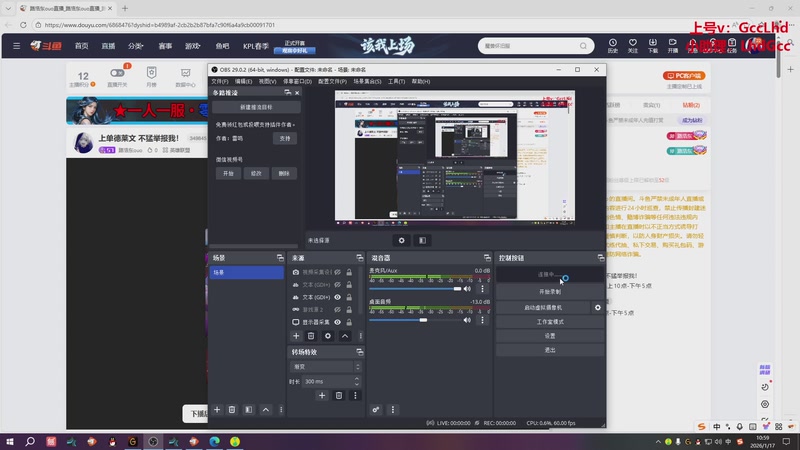Pop out the 场景 dock panel
800x450 pixels.
[x=280, y=258]
